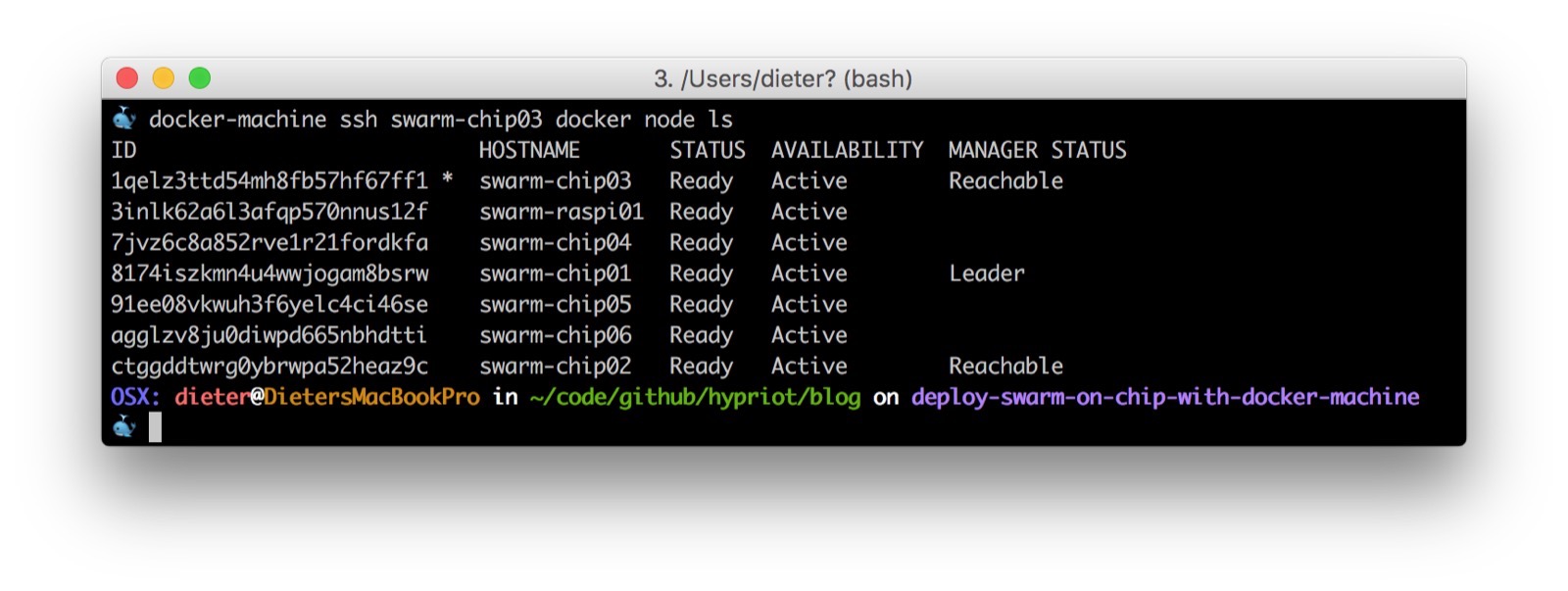Select node ID 'ctggddtwrg0ybrwpa52heaz9c'
Image resolution: width=1568 pixels, height=591 pixels.
point(269,366)
